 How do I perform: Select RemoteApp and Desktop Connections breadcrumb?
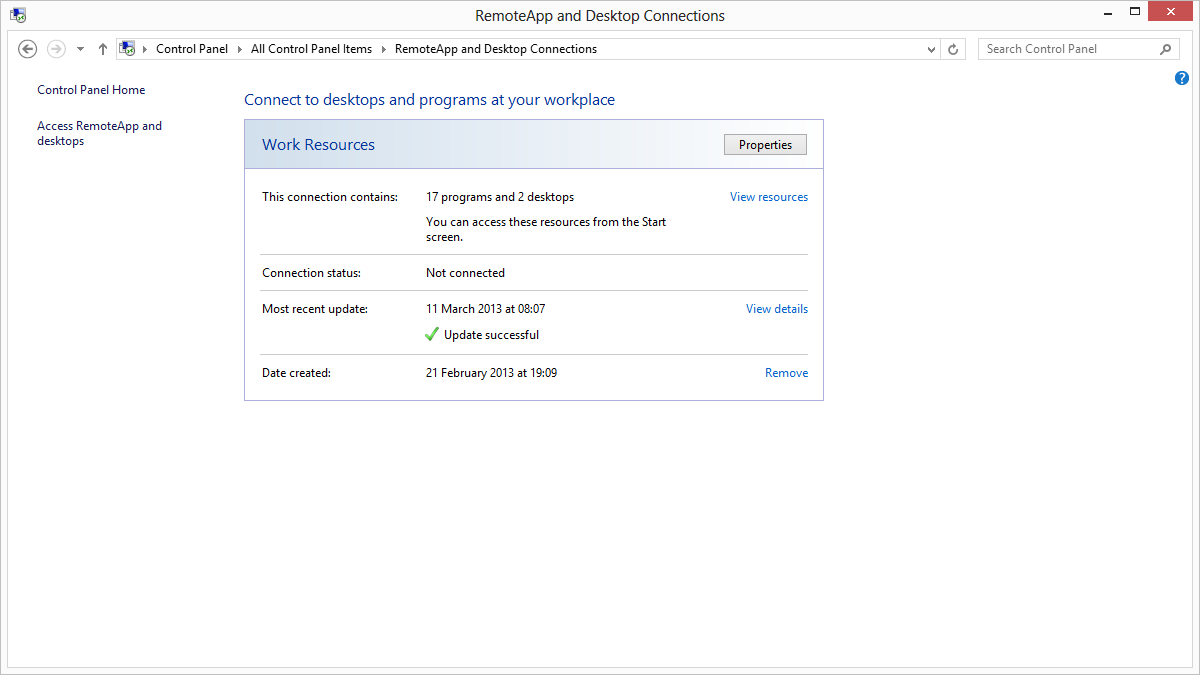click(496, 49)
